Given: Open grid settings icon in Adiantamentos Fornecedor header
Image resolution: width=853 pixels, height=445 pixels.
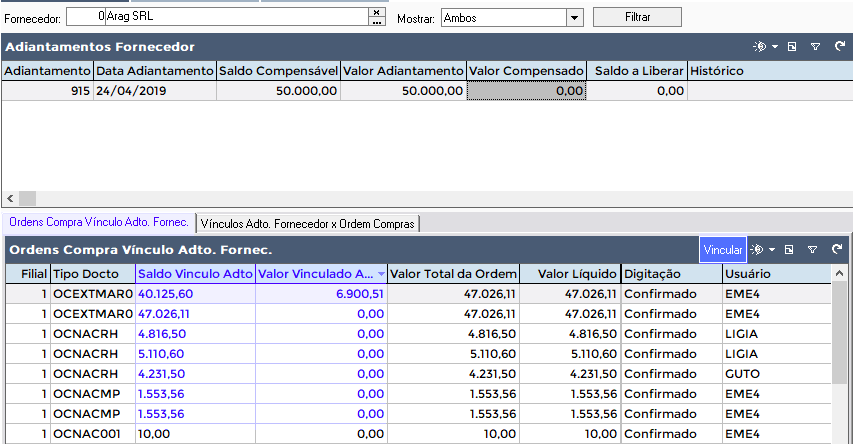Looking at the screenshot, I should click(759, 47).
